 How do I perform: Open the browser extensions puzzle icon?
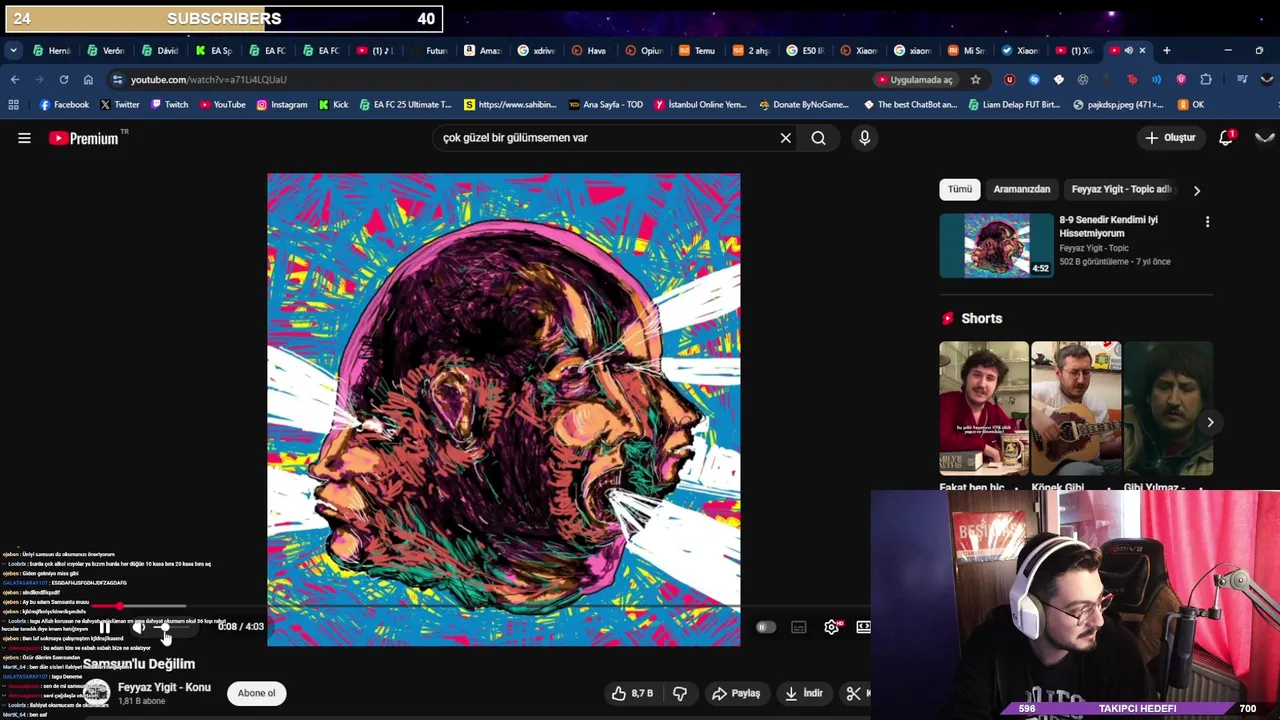(x=1206, y=80)
